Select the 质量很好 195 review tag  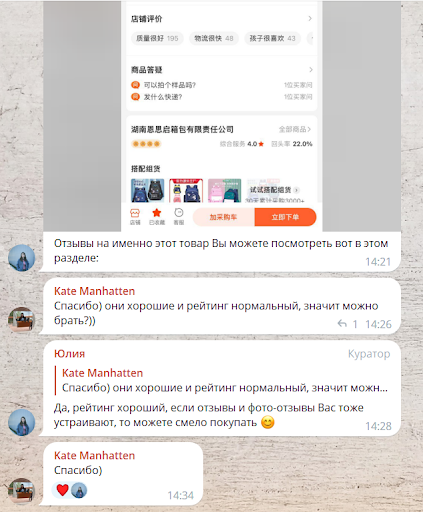point(157,38)
